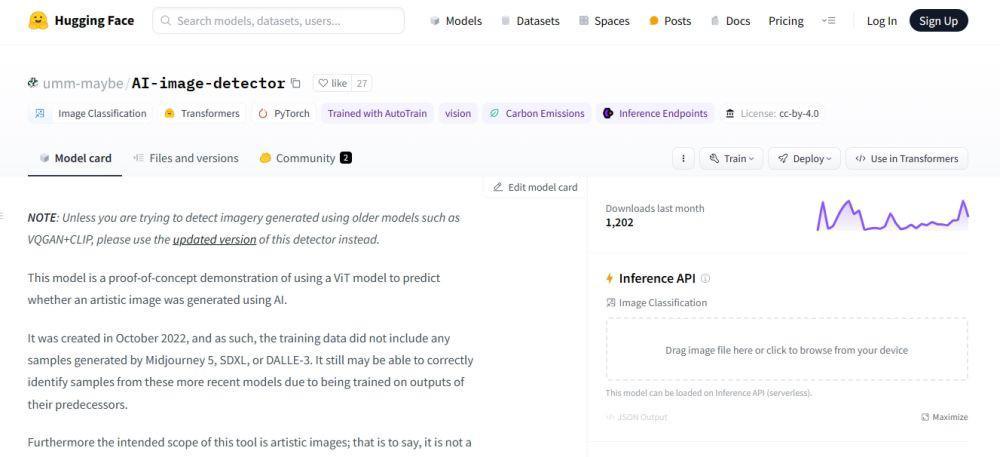The width and height of the screenshot is (1000, 457).
Task: Click the Models cube icon in navbar
Action: (435, 21)
